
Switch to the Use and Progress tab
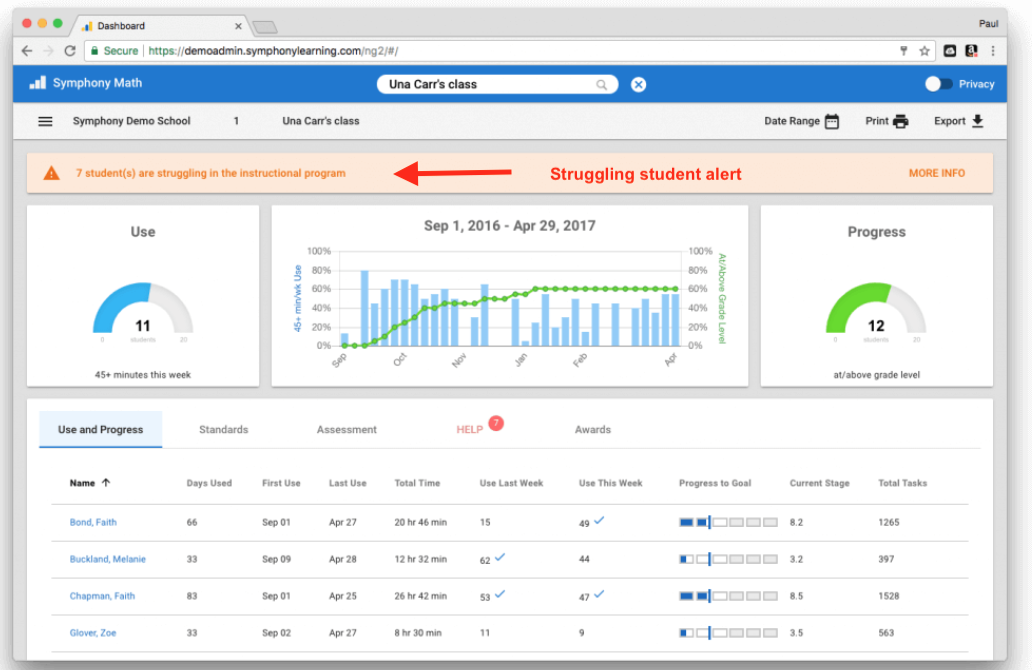click(x=100, y=429)
